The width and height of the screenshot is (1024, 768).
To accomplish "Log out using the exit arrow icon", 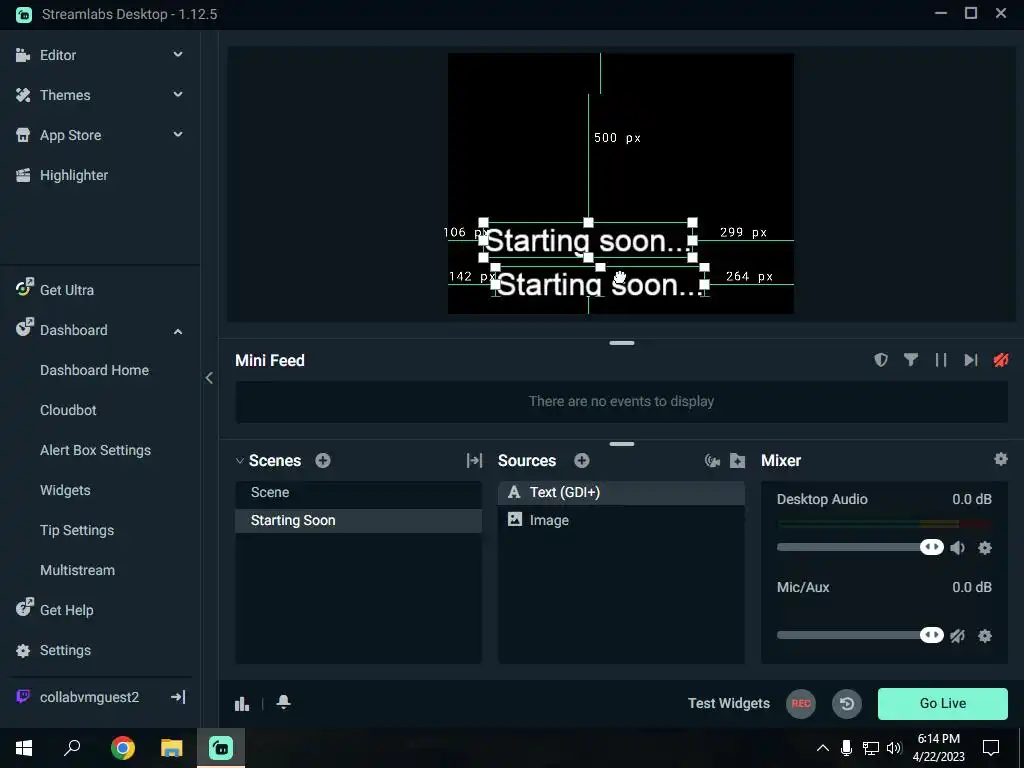I will click(178, 697).
